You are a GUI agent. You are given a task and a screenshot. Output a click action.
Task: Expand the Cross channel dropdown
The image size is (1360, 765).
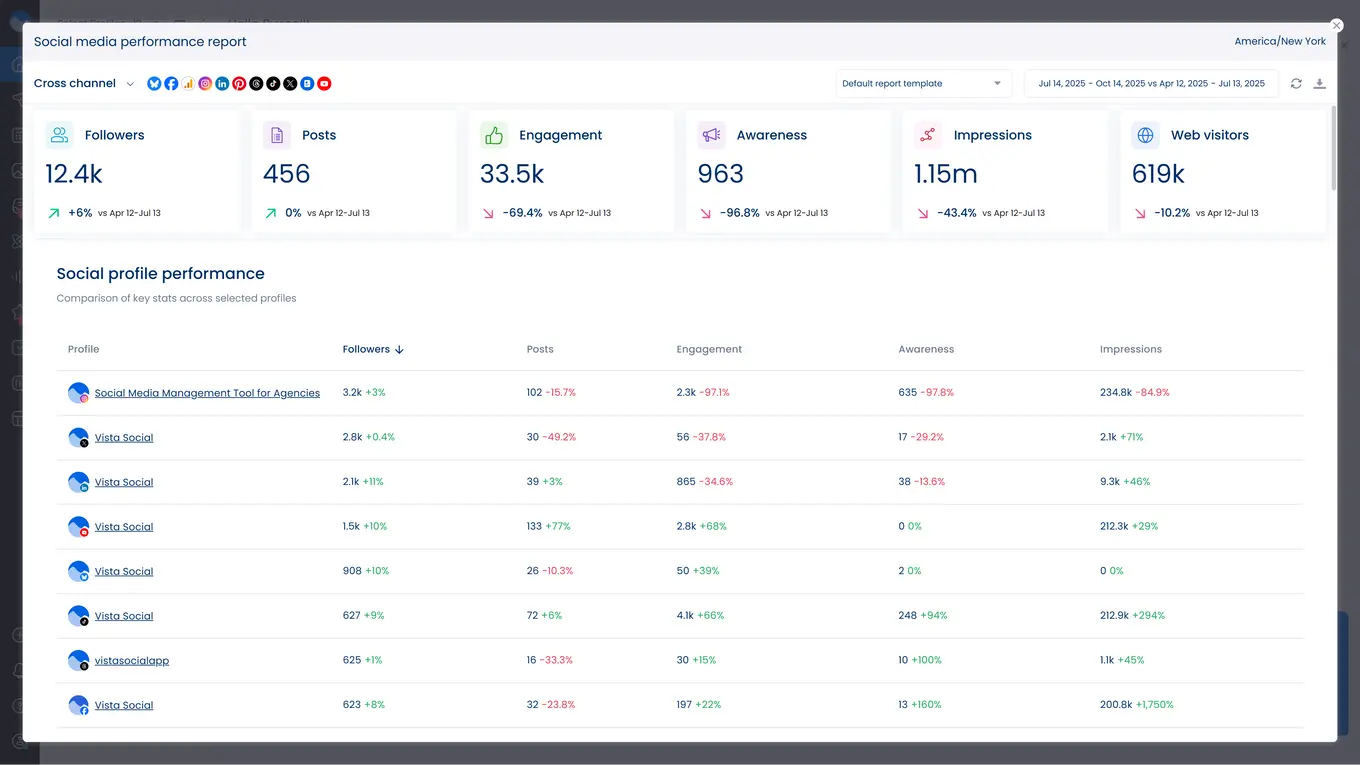[84, 84]
